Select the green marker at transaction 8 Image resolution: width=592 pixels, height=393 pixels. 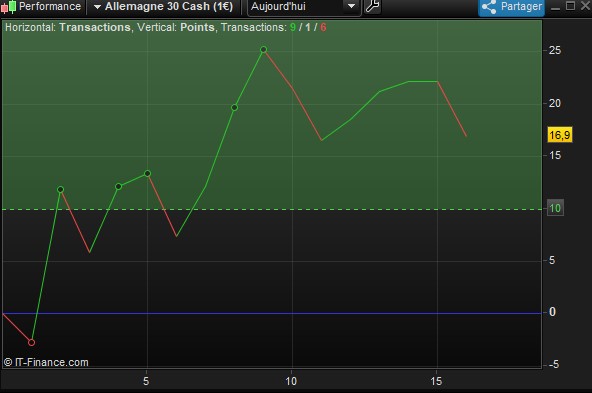click(234, 108)
